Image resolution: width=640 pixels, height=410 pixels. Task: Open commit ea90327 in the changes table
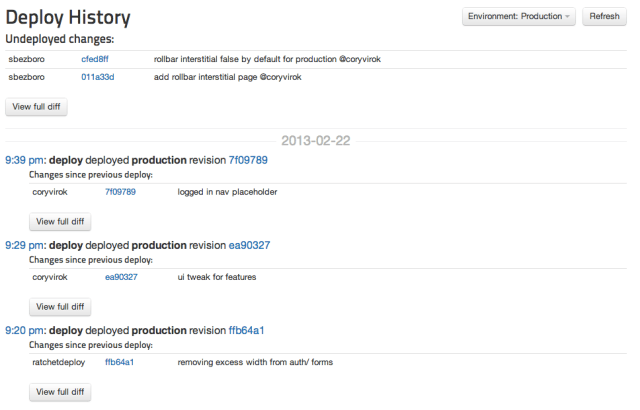[121, 276]
